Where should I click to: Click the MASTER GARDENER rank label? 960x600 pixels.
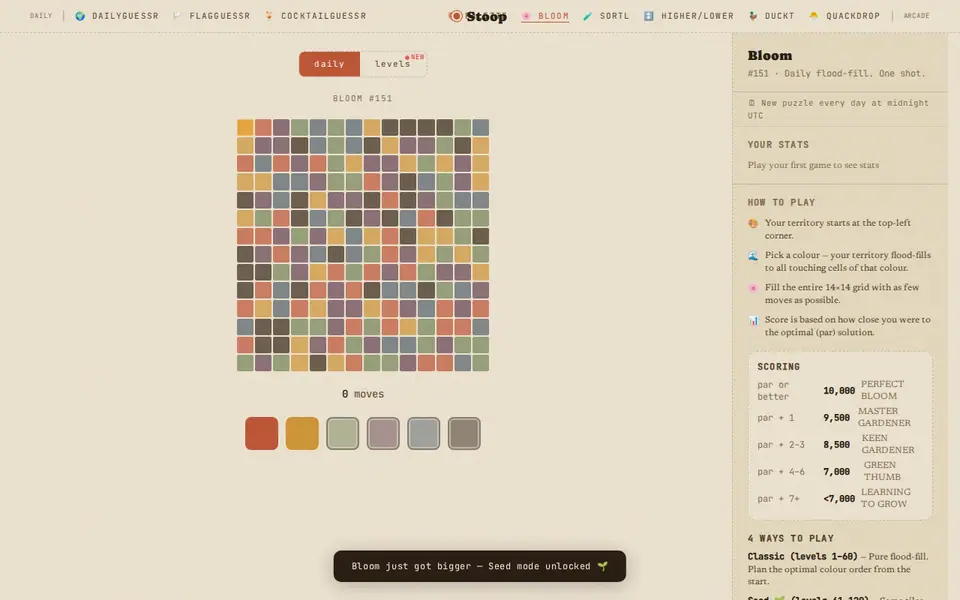click(884, 417)
